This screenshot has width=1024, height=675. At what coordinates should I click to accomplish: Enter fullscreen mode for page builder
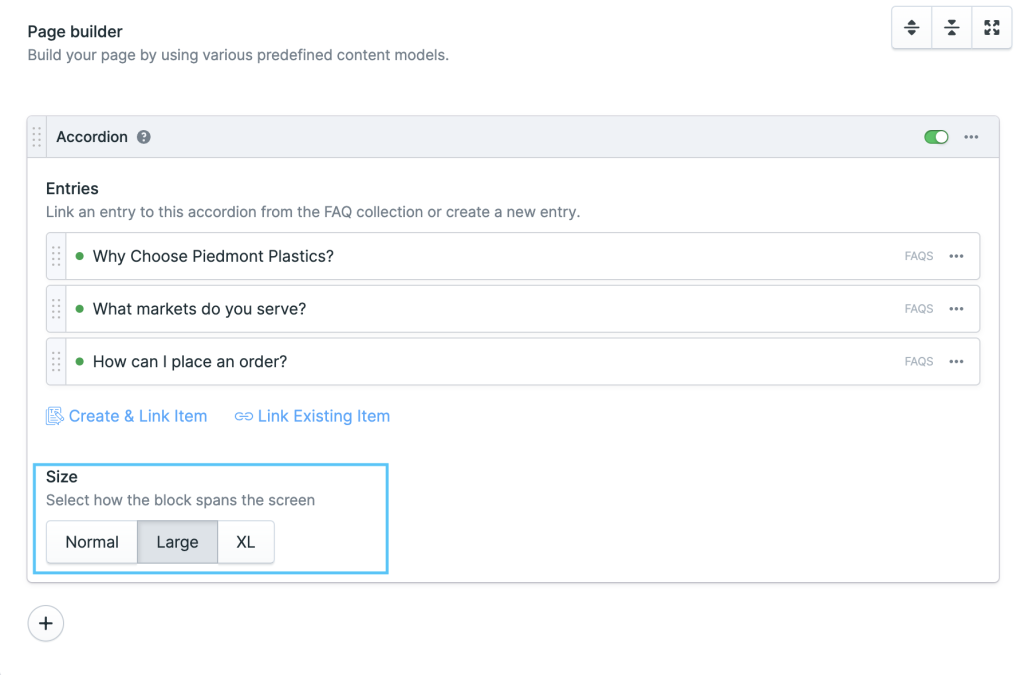click(x=991, y=28)
